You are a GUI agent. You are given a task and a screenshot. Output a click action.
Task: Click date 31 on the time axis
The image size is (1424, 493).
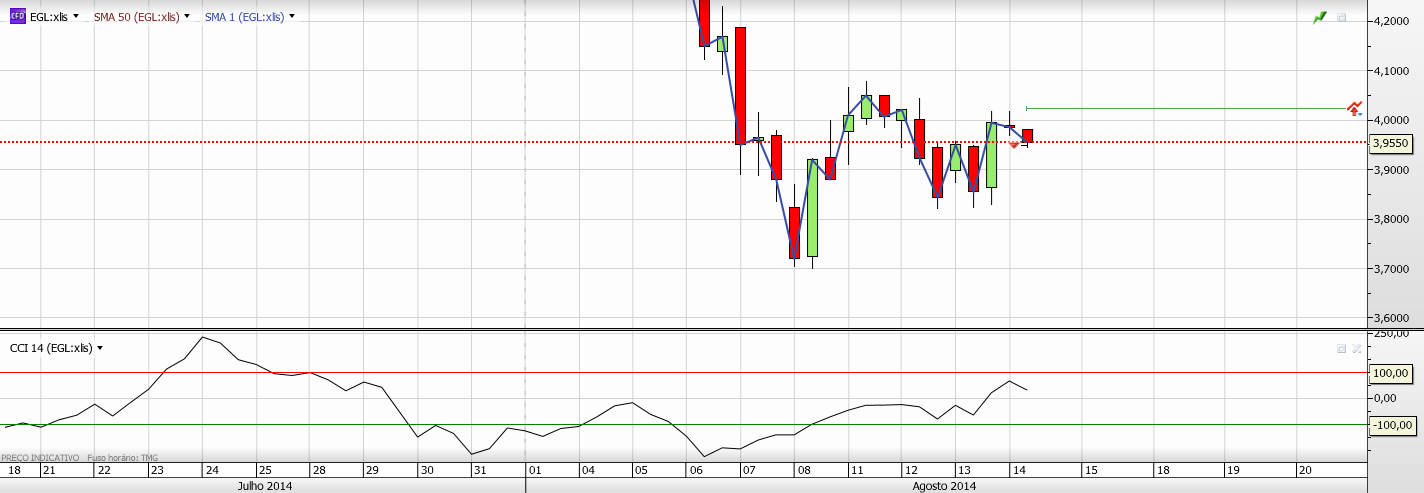pos(479,470)
